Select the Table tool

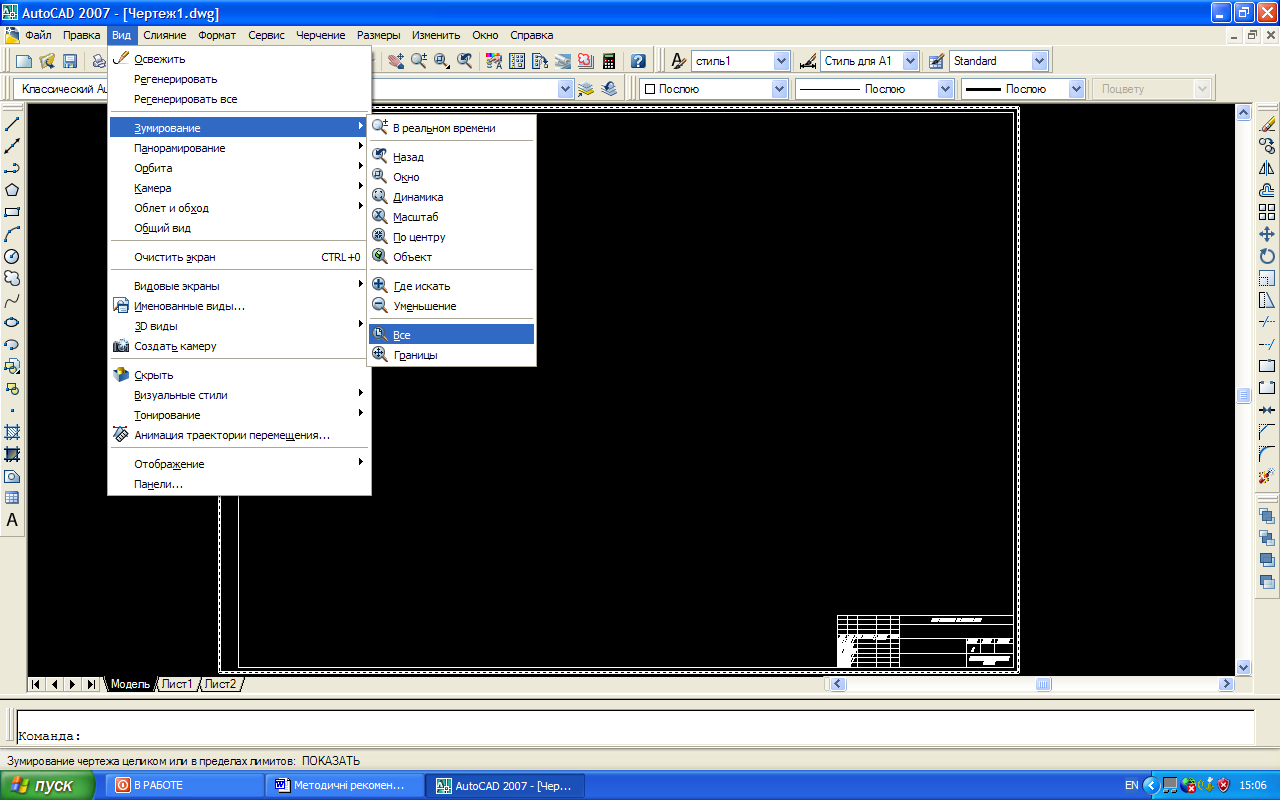pyautogui.click(x=12, y=498)
